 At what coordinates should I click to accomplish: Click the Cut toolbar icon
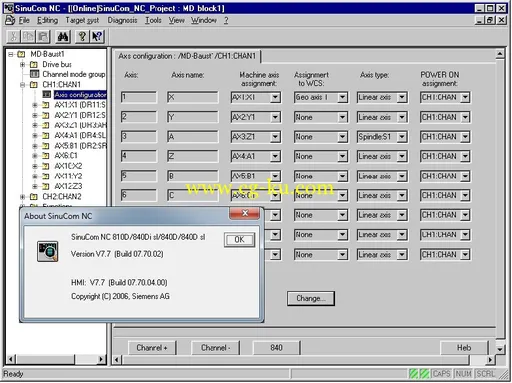pos(14,36)
